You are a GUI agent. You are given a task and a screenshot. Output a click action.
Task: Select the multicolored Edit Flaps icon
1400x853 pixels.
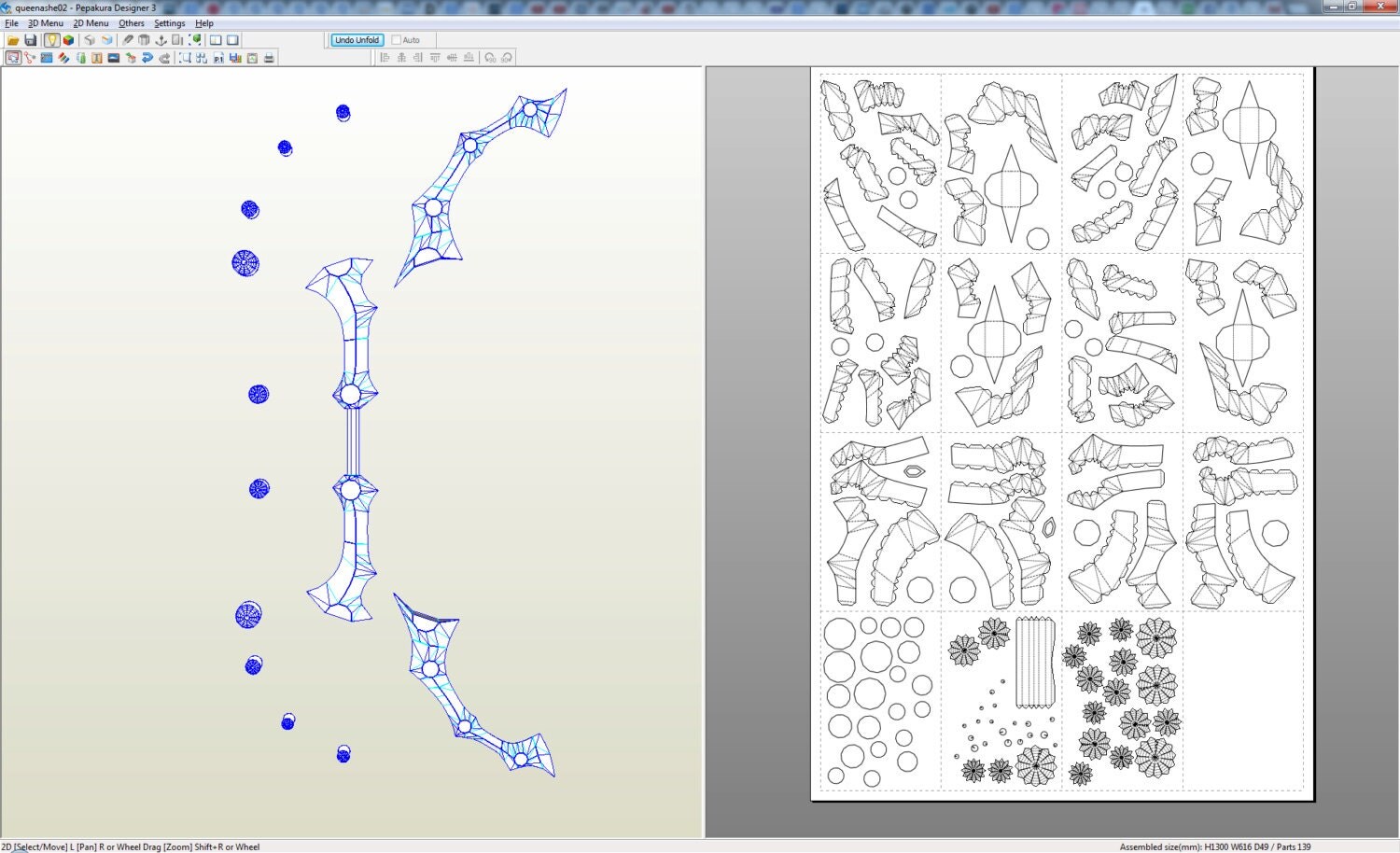click(x=63, y=58)
